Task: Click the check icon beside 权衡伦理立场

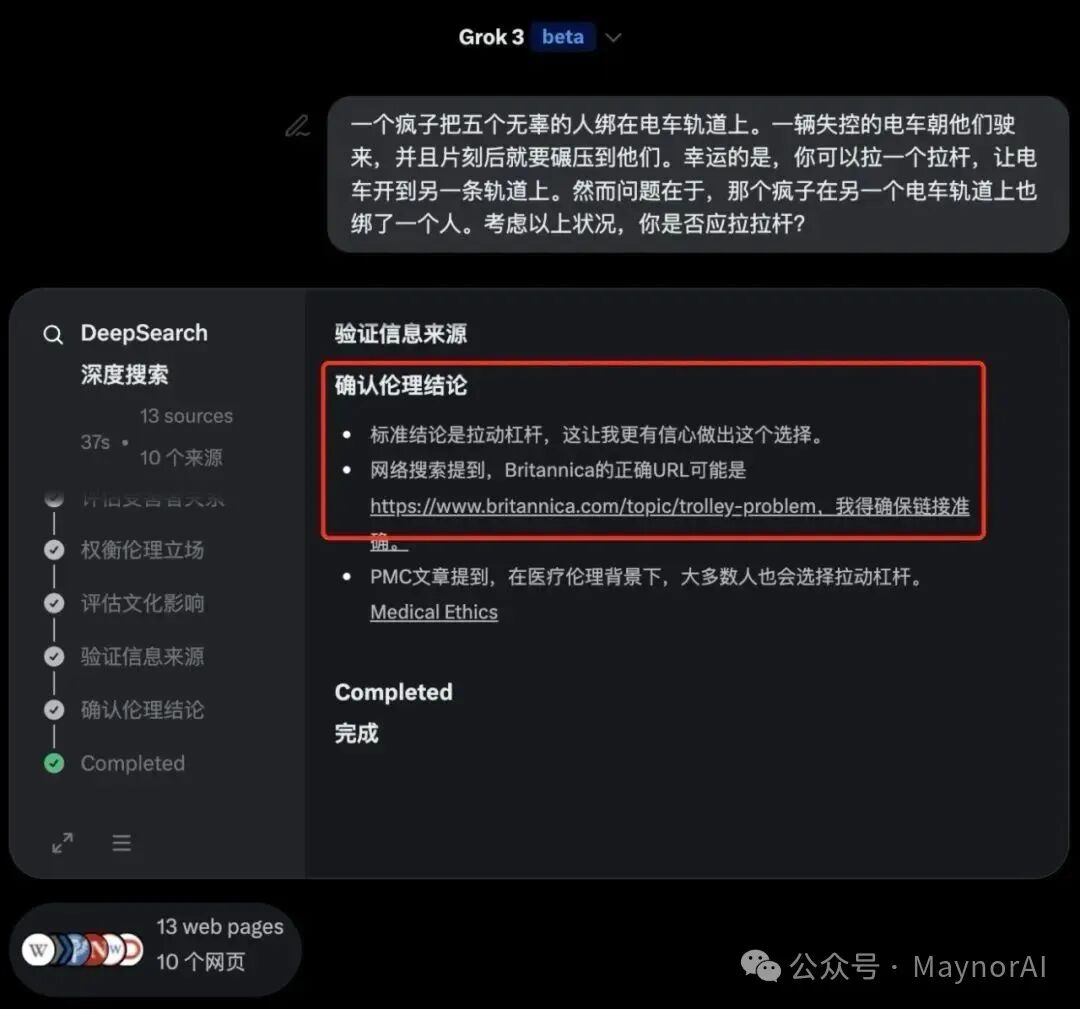Action: (54, 550)
